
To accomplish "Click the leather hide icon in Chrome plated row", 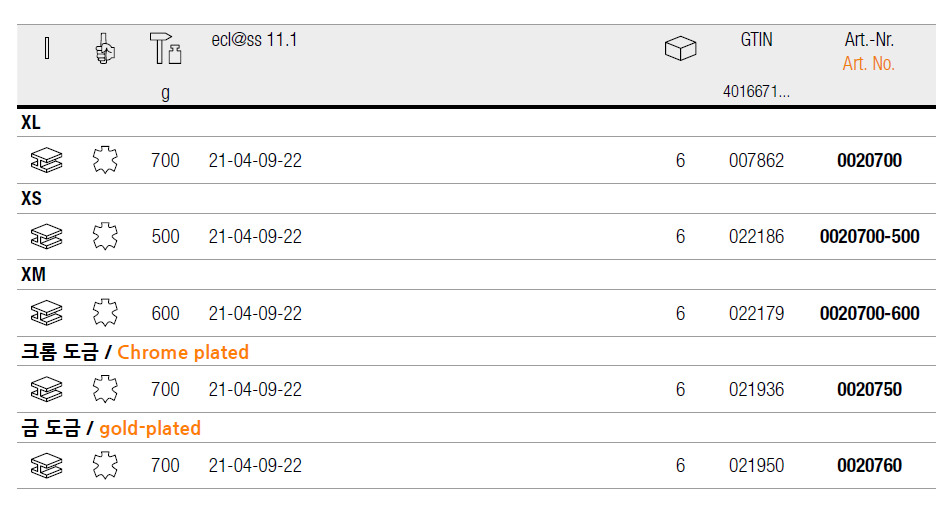I will click(105, 389).
